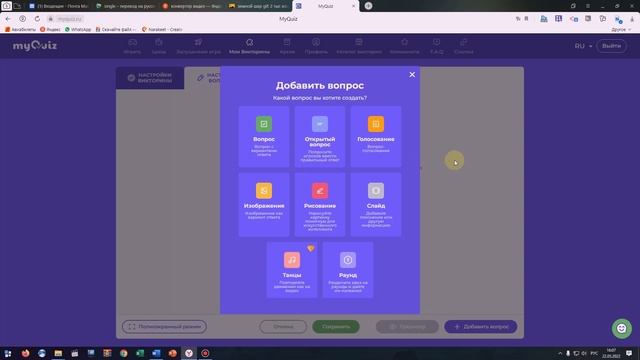Select the Изображения image question card
The width and height of the screenshot is (640, 360).
click(x=264, y=204)
